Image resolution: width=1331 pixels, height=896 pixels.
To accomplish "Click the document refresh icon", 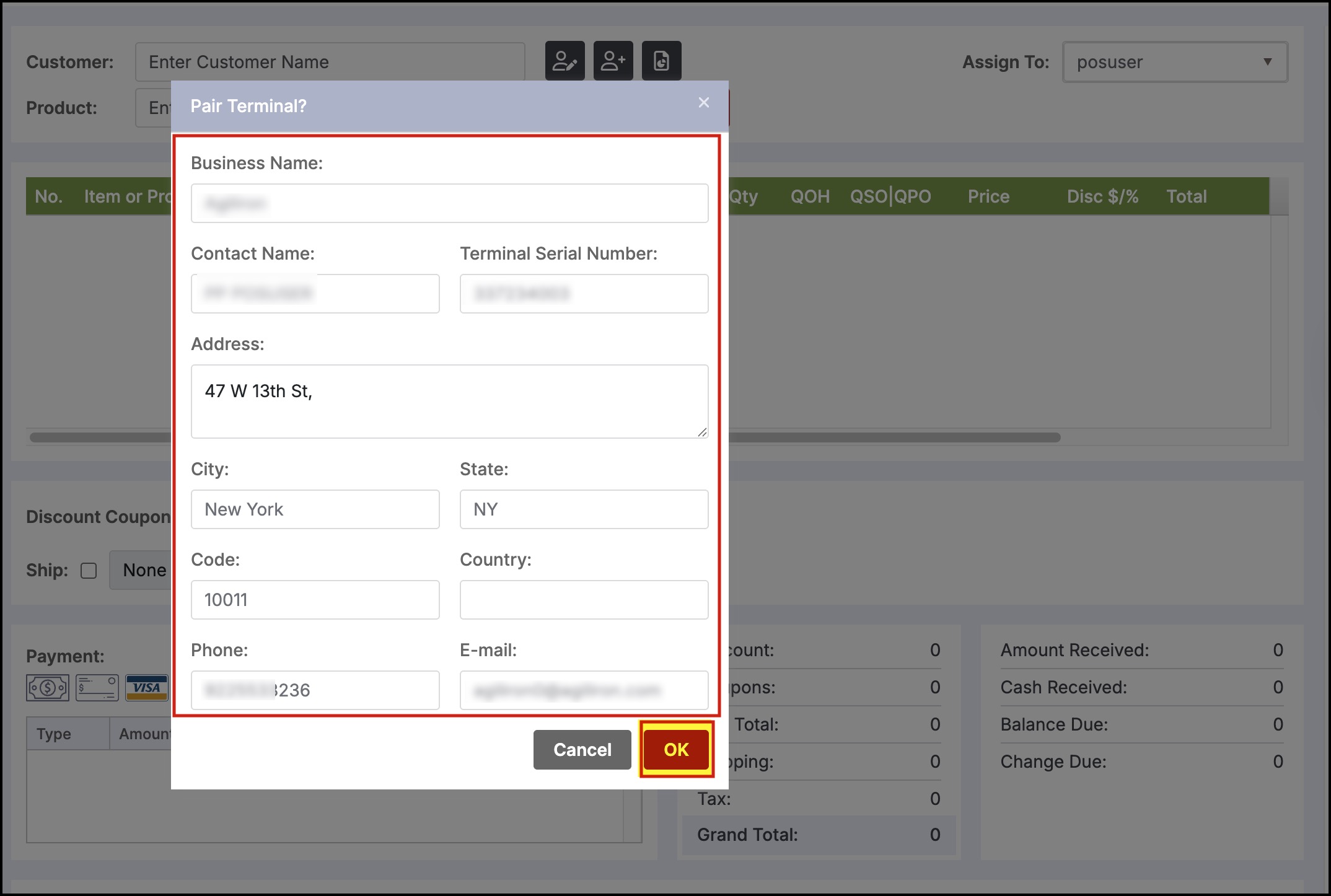I will point(661,61).
